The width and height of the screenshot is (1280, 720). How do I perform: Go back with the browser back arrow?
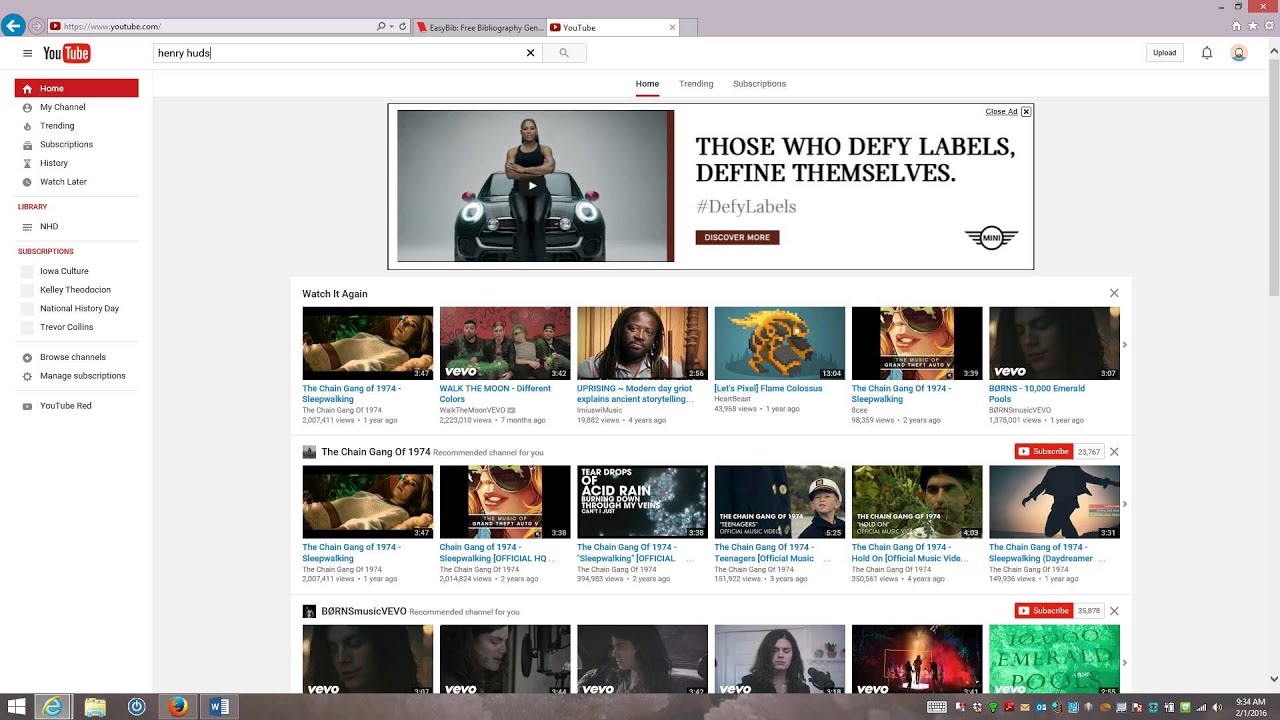(x=13, y=26)
